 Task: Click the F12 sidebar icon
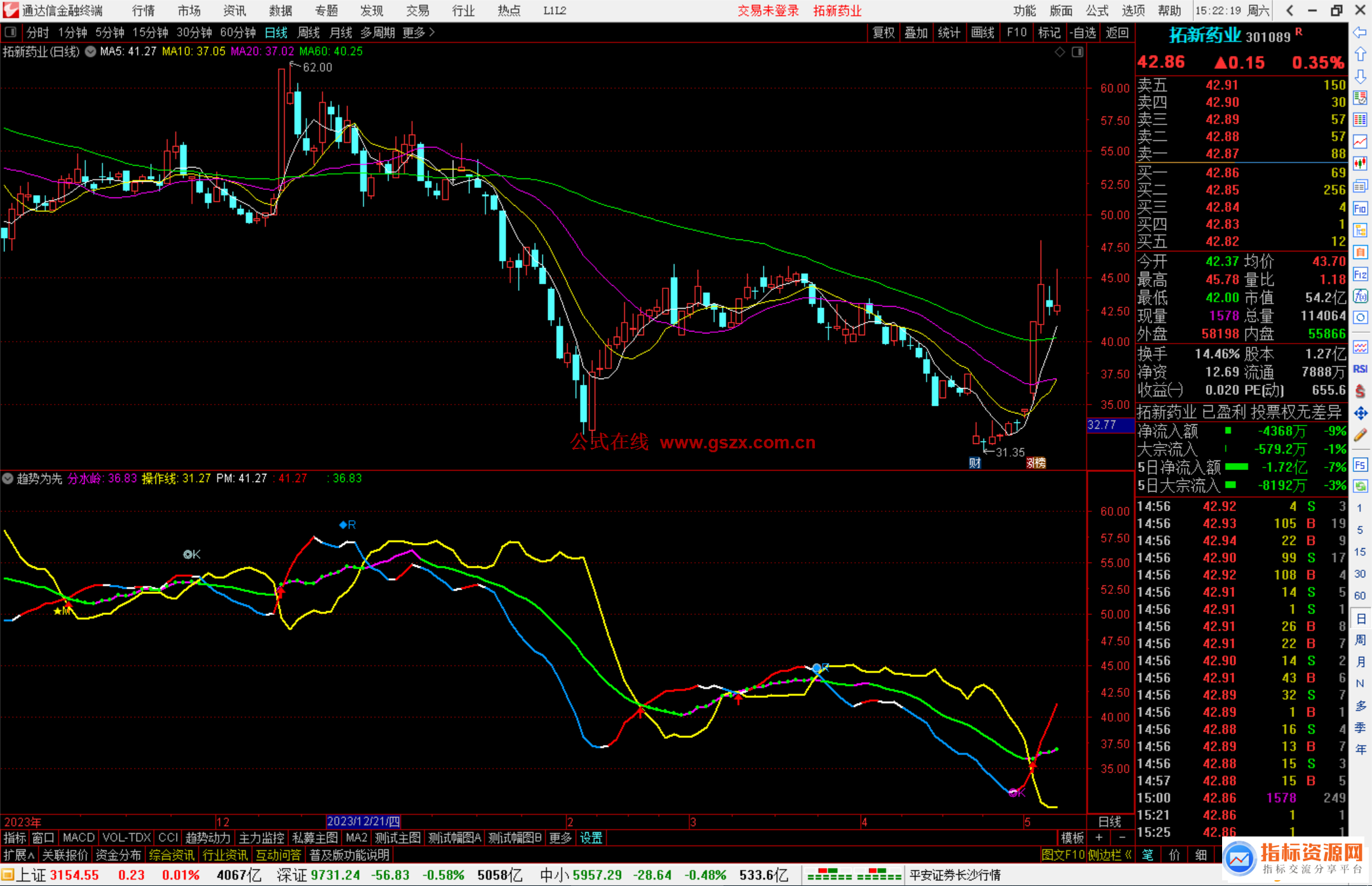click(1360, 274)
